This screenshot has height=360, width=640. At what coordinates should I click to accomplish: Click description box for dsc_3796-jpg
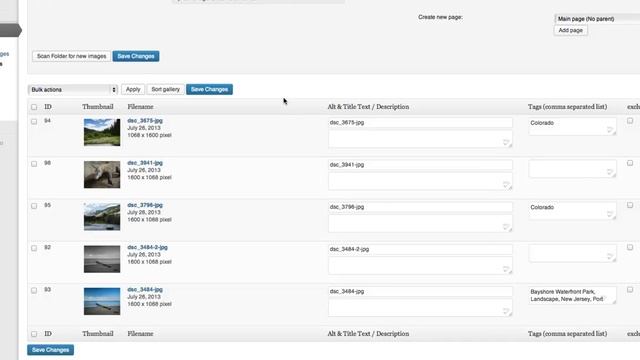pos(420,224)
